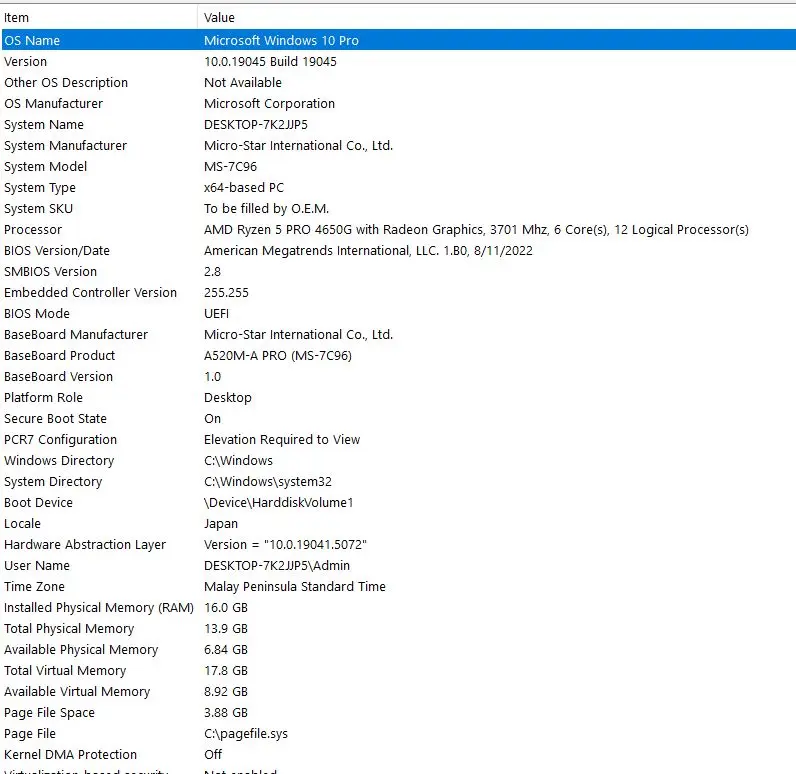Viewport: 796px width, 774px height.
Task: Select the Embedded Controller Version row
Action: tap(398, 292)
